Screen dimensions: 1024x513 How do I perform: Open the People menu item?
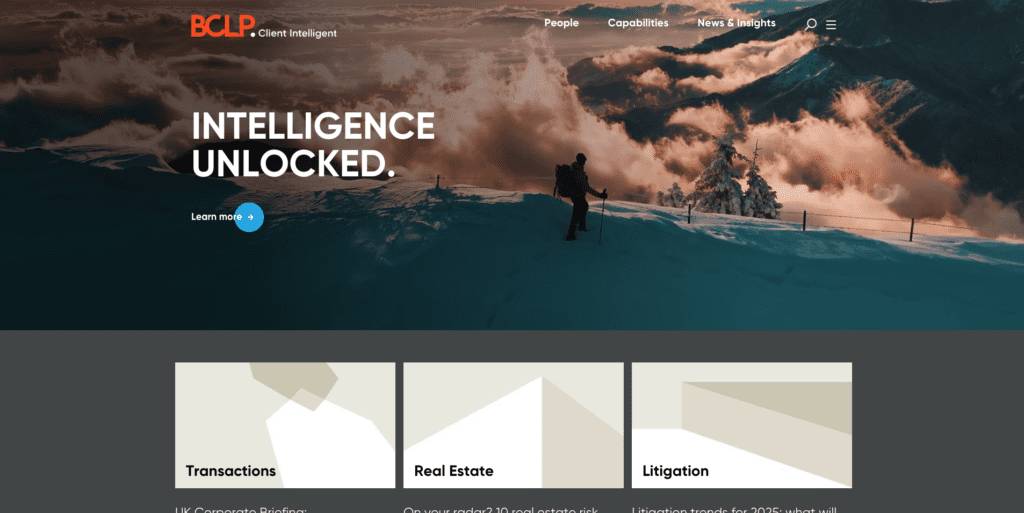(x=561, y=23)
